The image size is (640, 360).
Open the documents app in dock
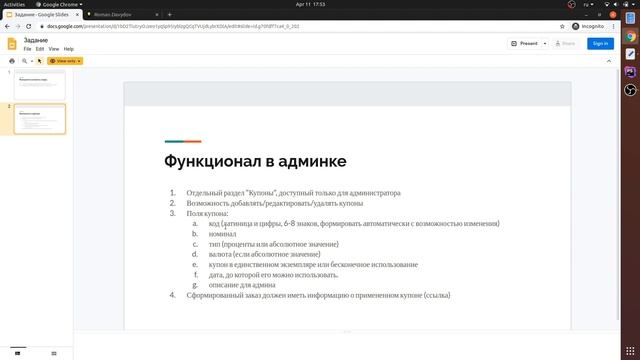pos(630,18)
